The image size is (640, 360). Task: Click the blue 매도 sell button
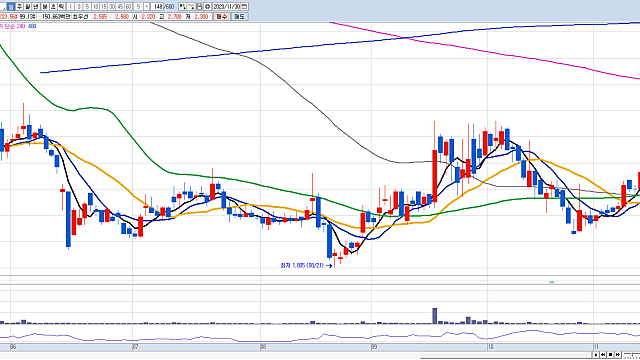click(x=239, y=16)
